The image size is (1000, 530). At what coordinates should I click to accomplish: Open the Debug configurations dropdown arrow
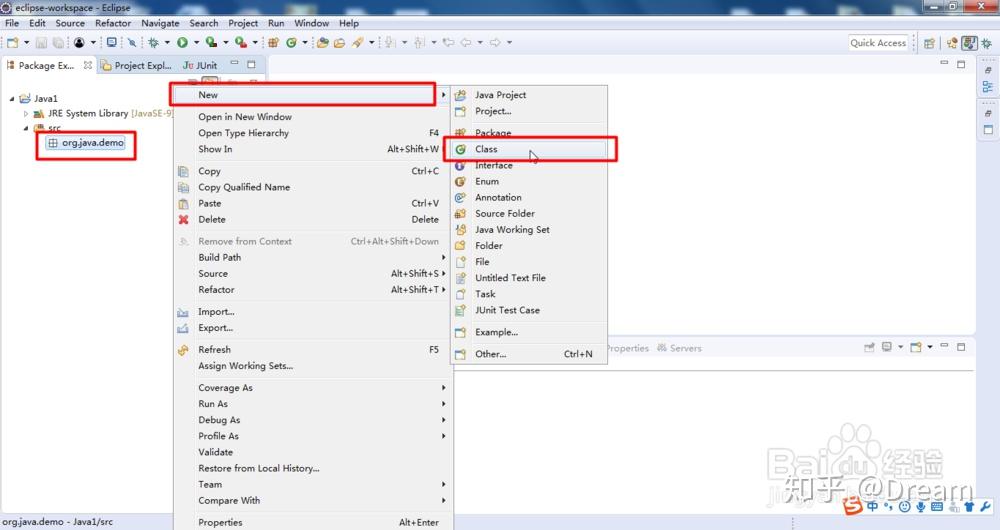(x=167, y=43)
